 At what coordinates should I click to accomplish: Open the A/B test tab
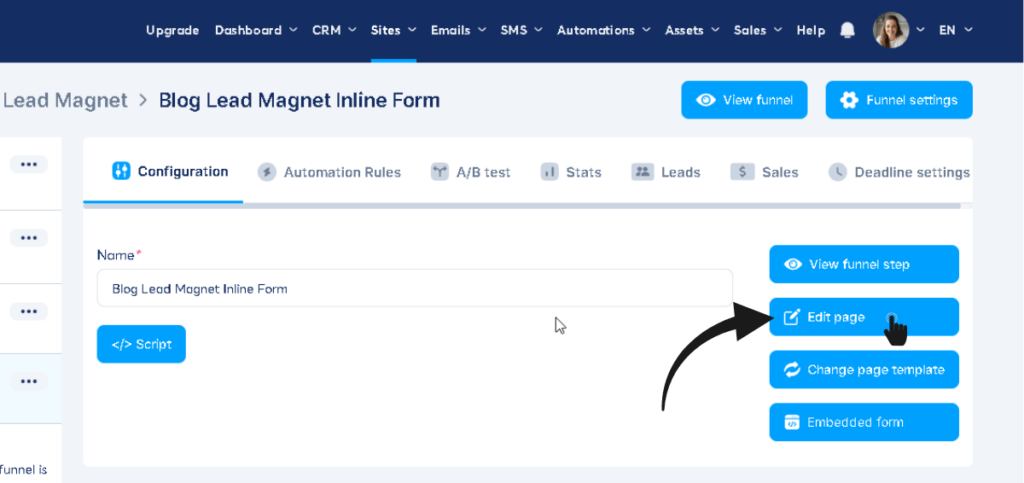pyautogui.click(x=470, y=172)
